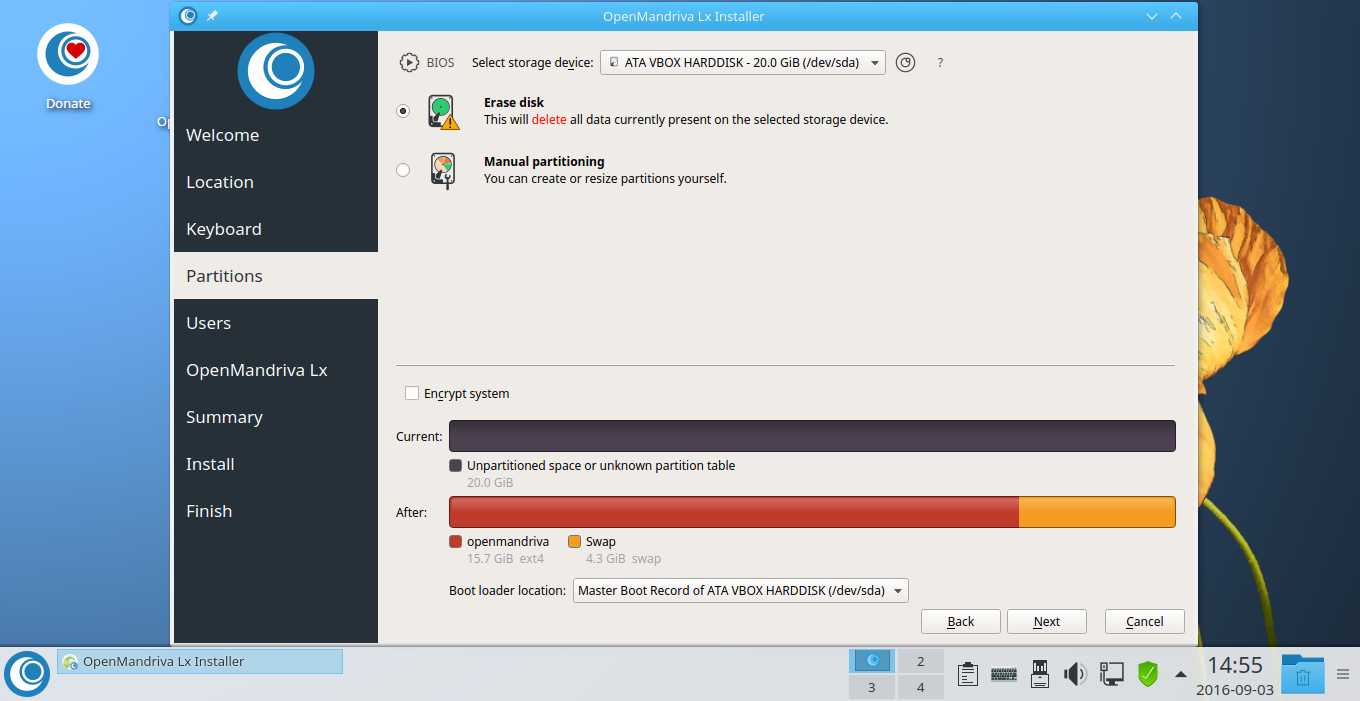Go to the Finish step in sidebar
Viewport: 1360px width, 701px height.
point(276,511)
